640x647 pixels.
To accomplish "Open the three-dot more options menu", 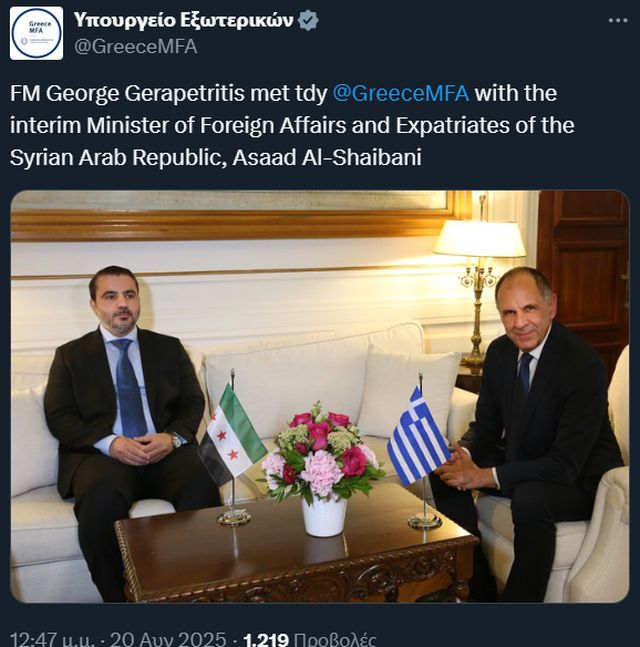I will [x=618, y=20].
